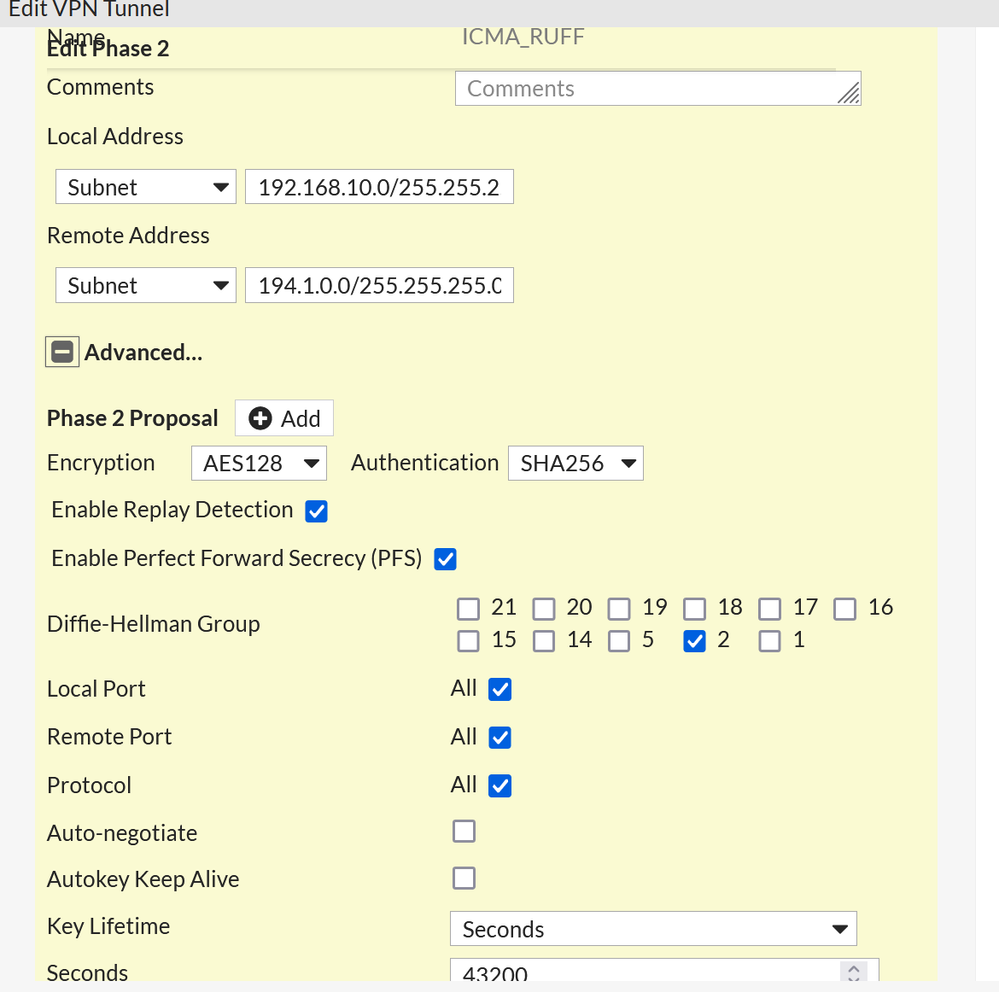Check Diffie-Hellman group 16
Image resolution: width=999 pixels, height=992 pixels.
coord(845,608)
